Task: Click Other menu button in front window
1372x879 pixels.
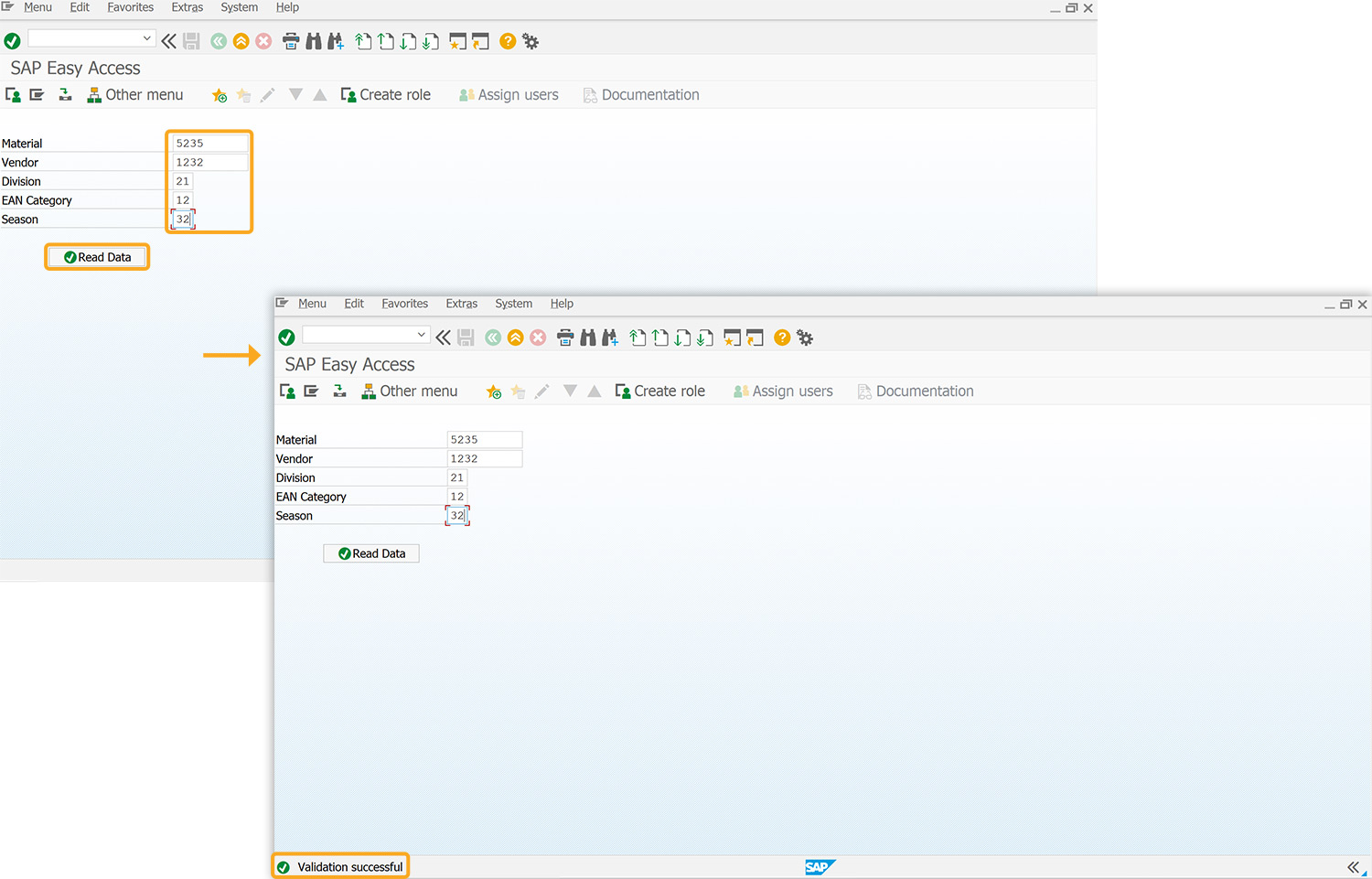Action: (410, 391)
